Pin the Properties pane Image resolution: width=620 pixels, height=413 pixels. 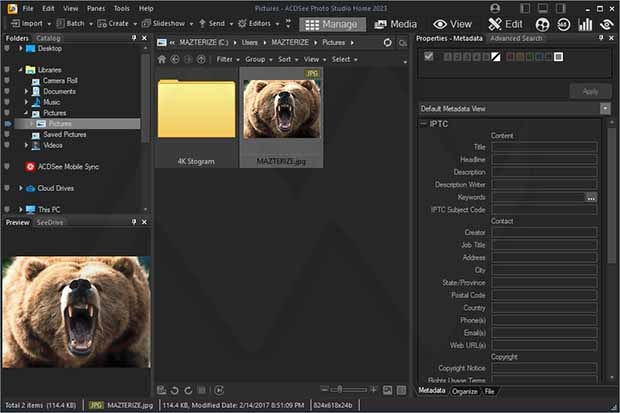(x=601, y=38)
